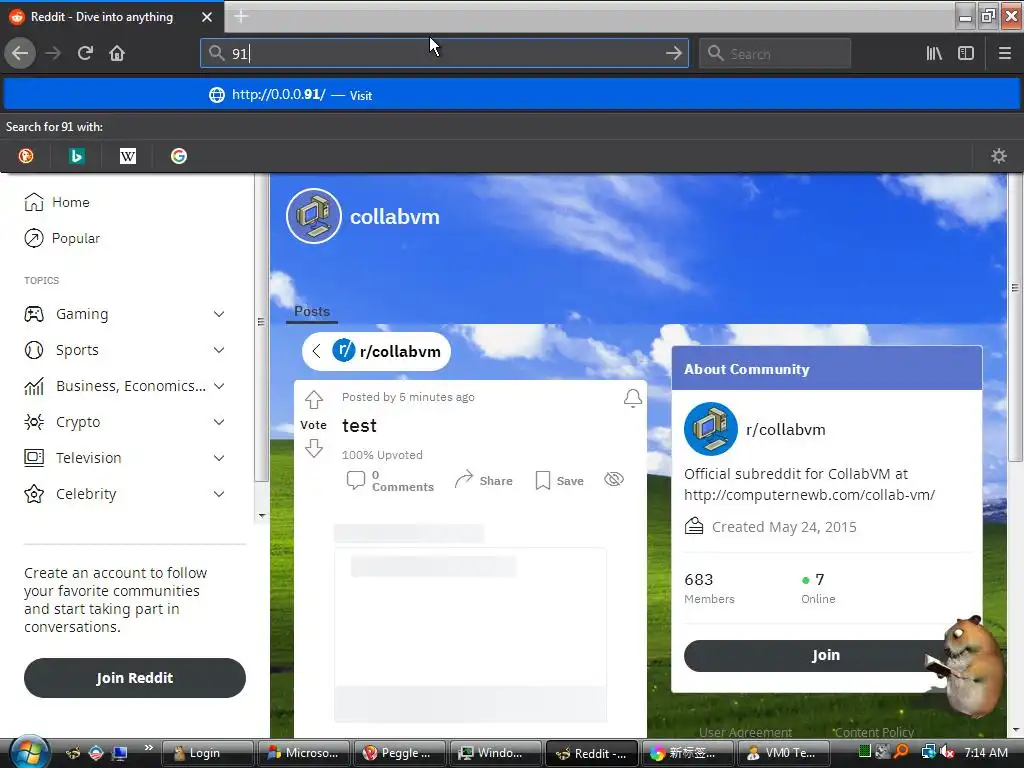Viewport: 1024px width, 768px height.
Task: Open computernewb.com collab-vm link
Action: tap(809, 495)
